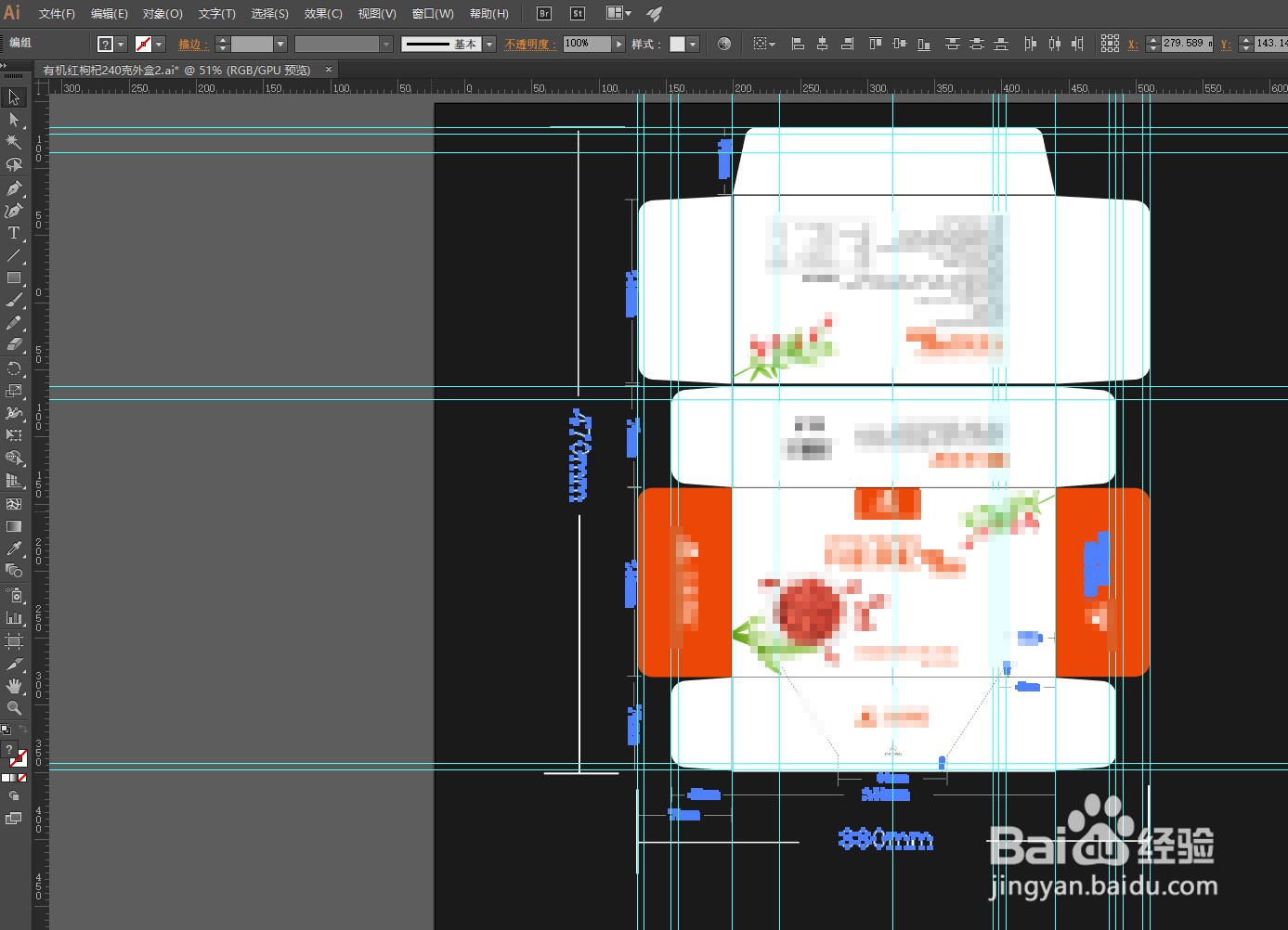Viewport: 1288px width, 930px height.
Task: Select the Rectangle tool
Action: [x=14, y=278]
